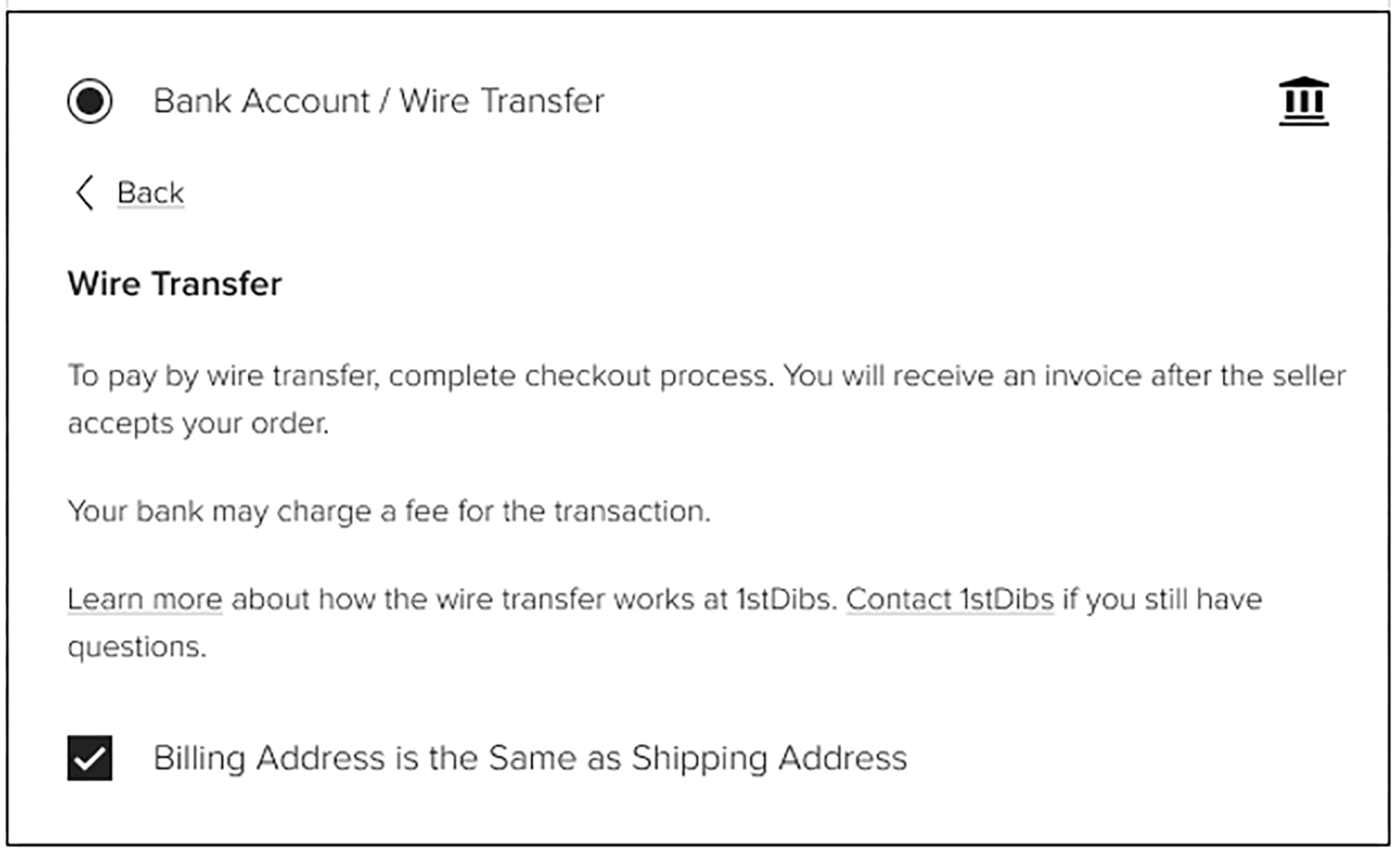This screenshot has height=857, width=1400.
Task: Click the 'Bank Account / Wire Transfer' option label
Action: click(379, 101)
